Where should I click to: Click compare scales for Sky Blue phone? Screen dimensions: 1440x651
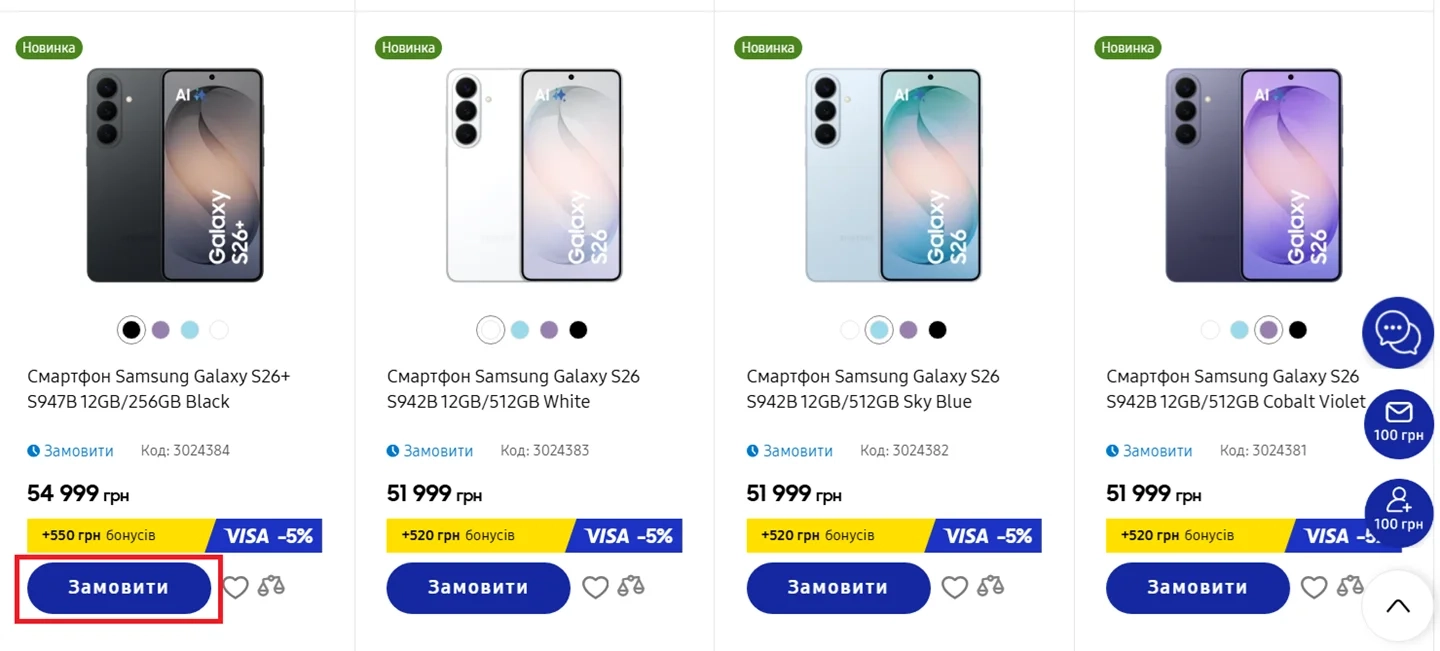990,587
